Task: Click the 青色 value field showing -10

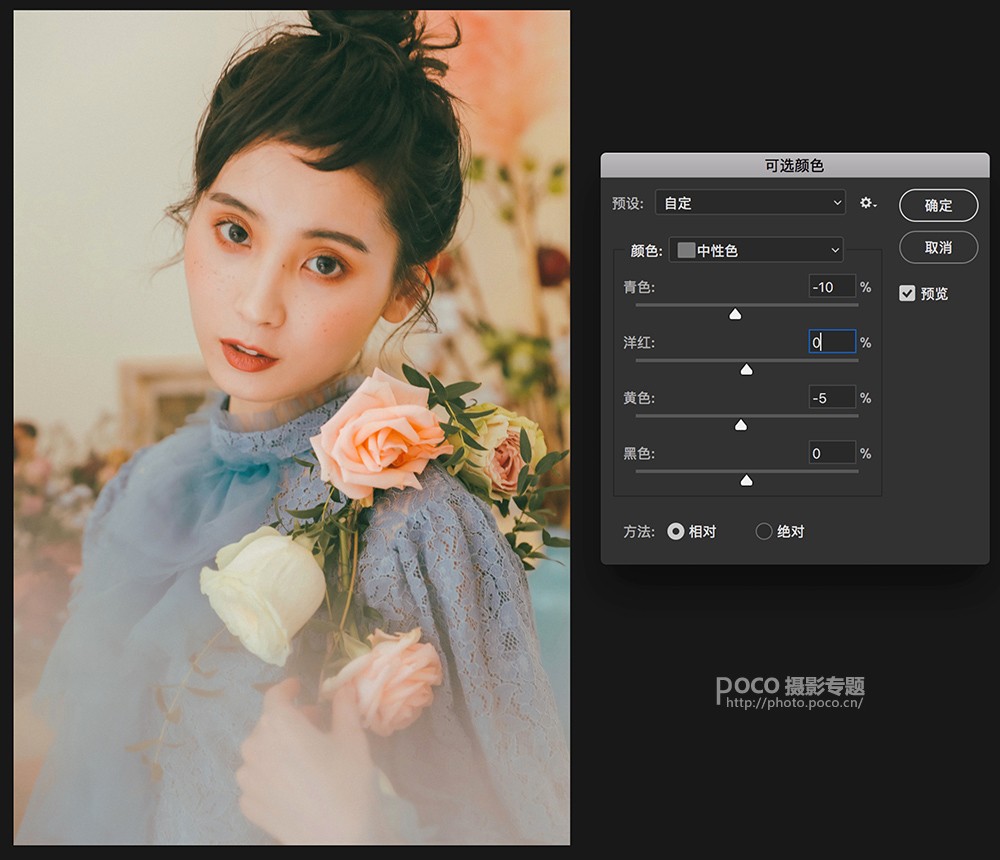Action: pyautogui.click(x=832, y=287)
